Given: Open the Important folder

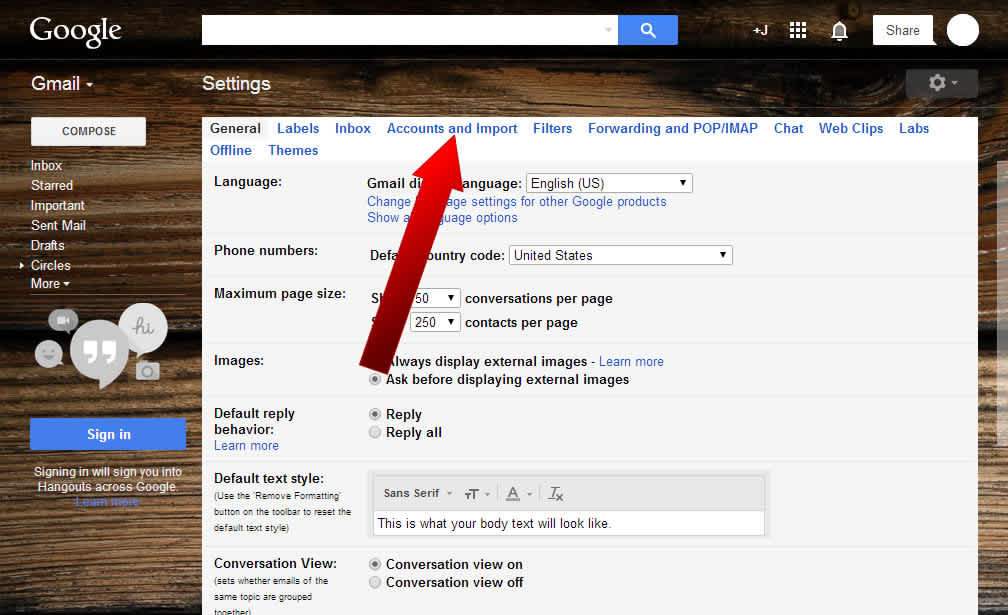Looking at the screenshot, I should click(57, 205).
